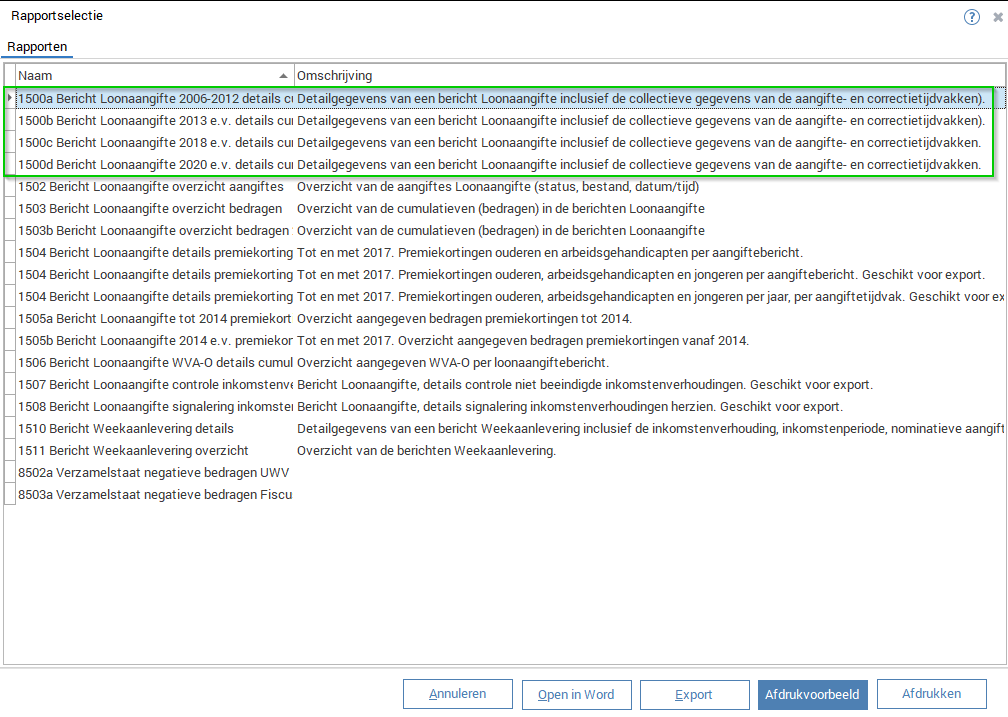Click the Export button

(694, 694)
